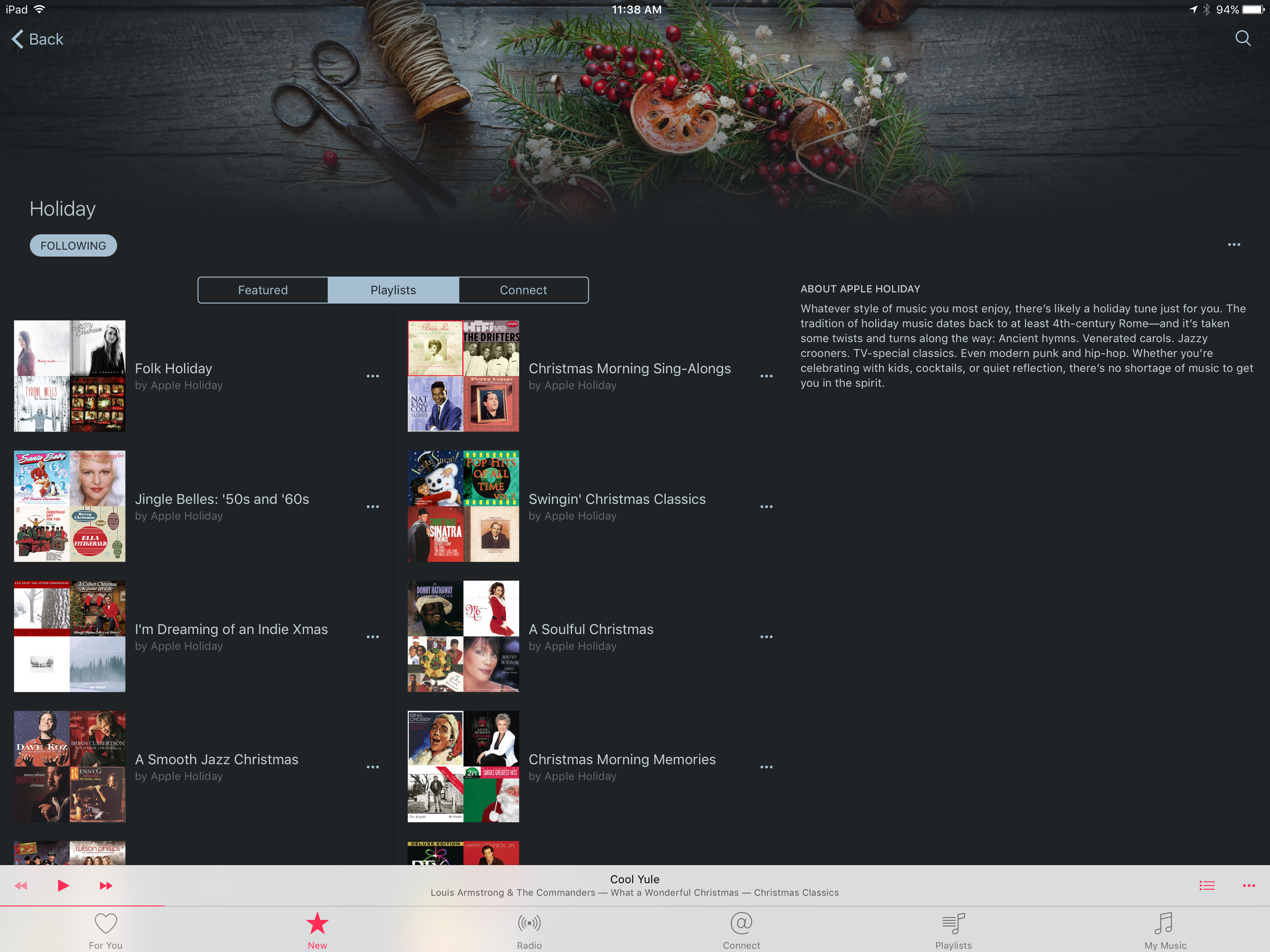The height and width of the screenshot is (952, 1270).
Task: Open the Swingin' Christmas Classics playlist
Action: pos(616,499)
